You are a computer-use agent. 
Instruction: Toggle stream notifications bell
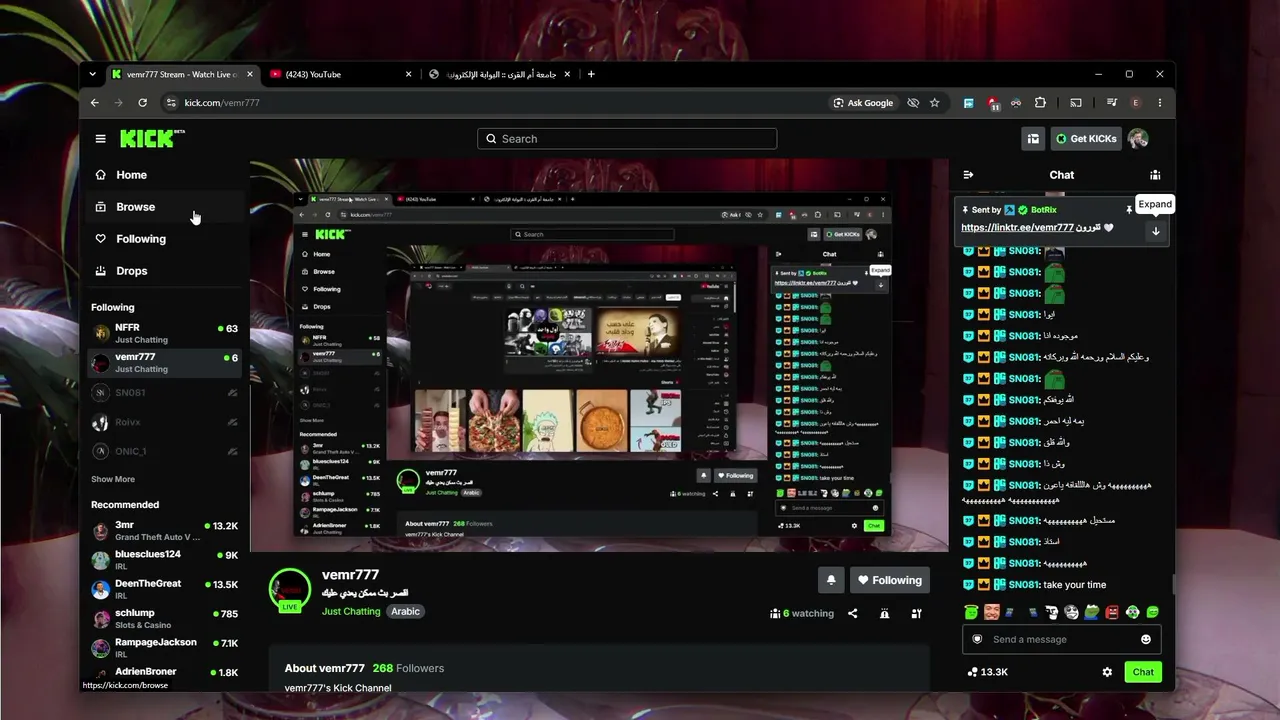pos(831,580)
